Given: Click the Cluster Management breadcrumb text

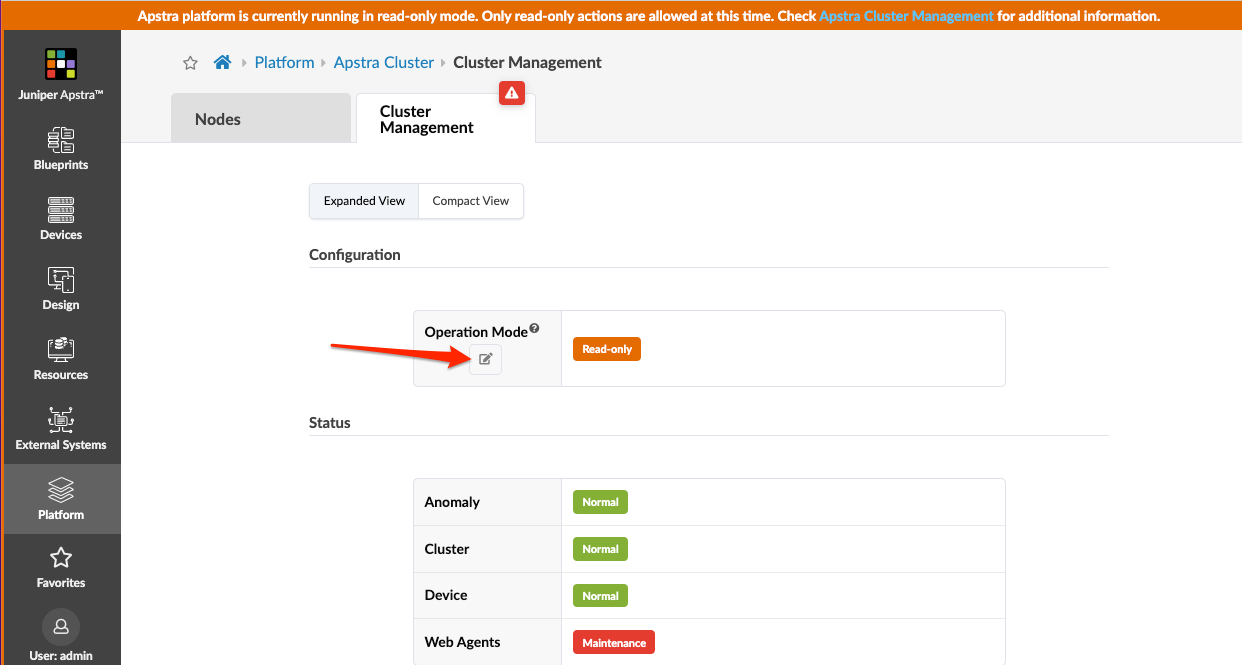Looking at the screenshot, I should point(527,62).
